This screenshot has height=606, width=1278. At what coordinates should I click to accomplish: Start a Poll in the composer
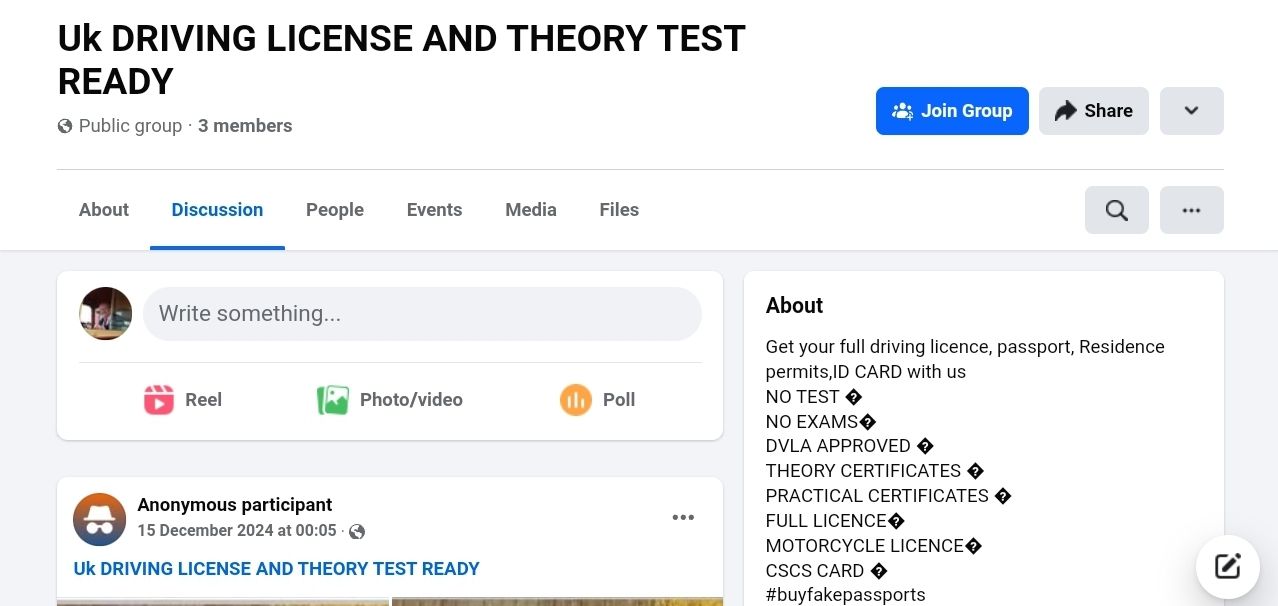coord(598,400)
